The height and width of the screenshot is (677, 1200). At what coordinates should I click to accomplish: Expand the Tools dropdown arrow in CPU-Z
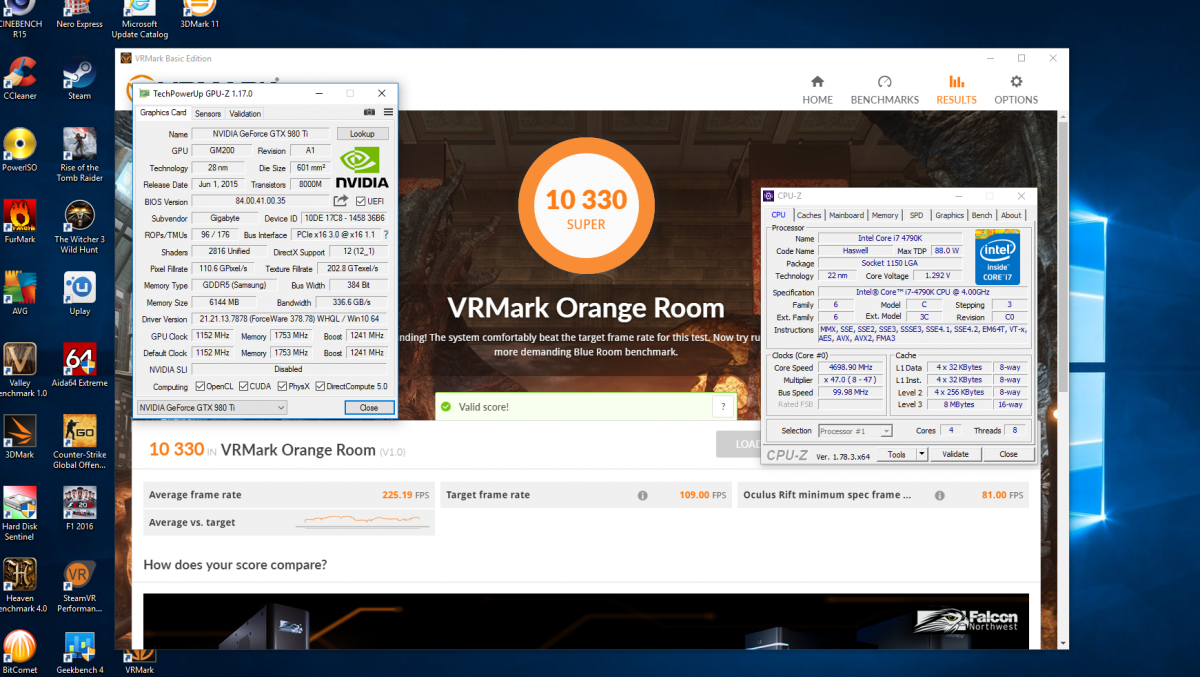click(921, 454)
